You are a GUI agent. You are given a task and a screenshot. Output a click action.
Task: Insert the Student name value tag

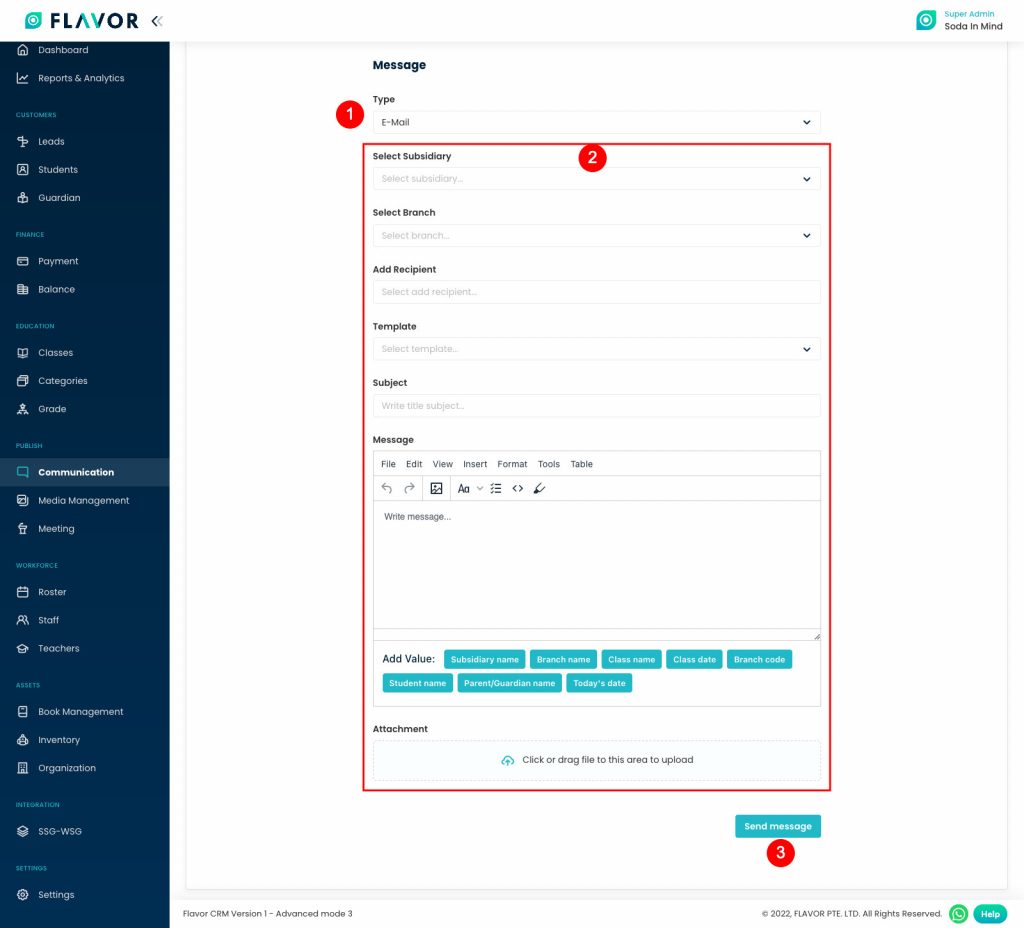(417, 683)
